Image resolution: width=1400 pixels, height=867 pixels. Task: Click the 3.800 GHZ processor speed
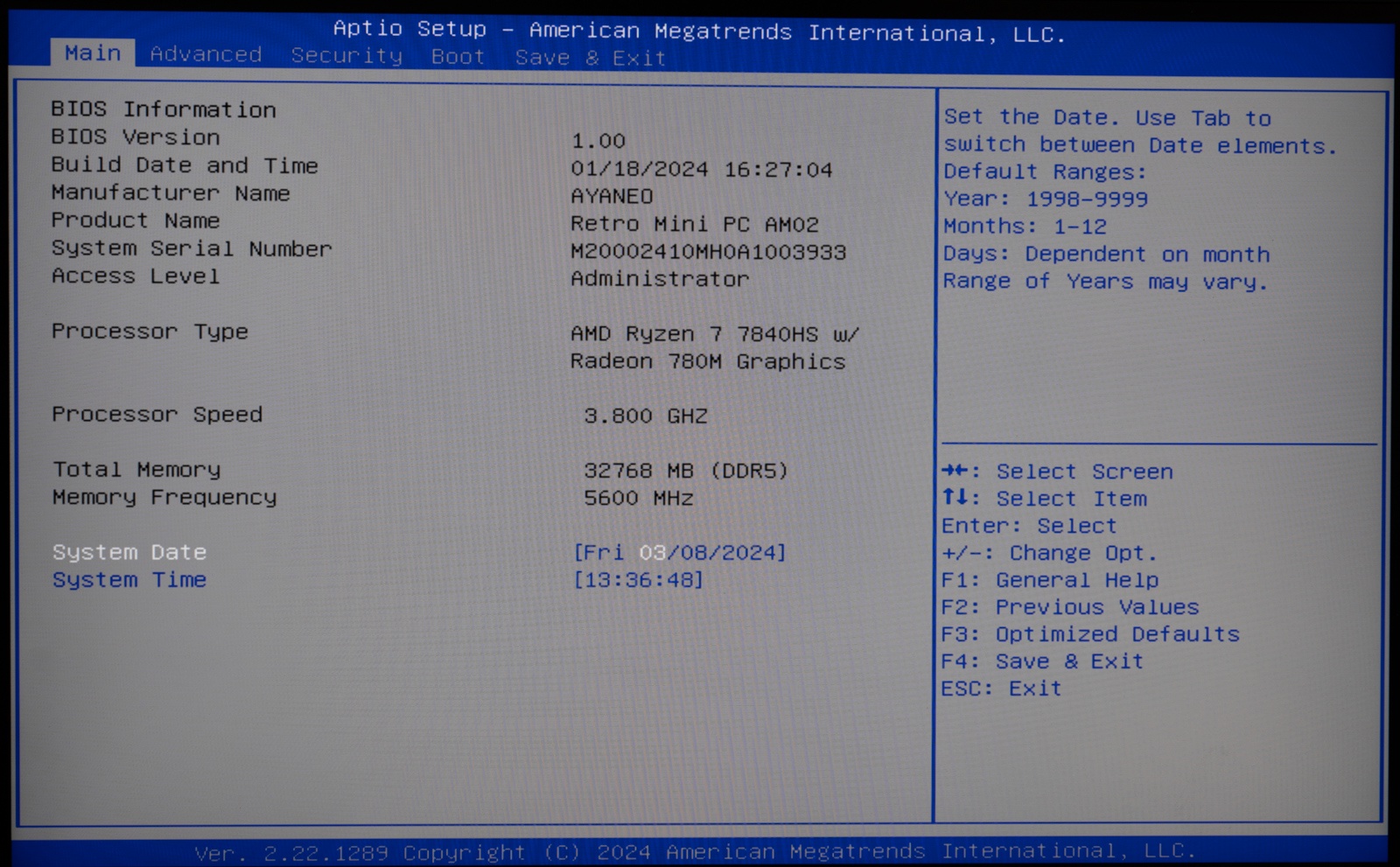[646, 416]
